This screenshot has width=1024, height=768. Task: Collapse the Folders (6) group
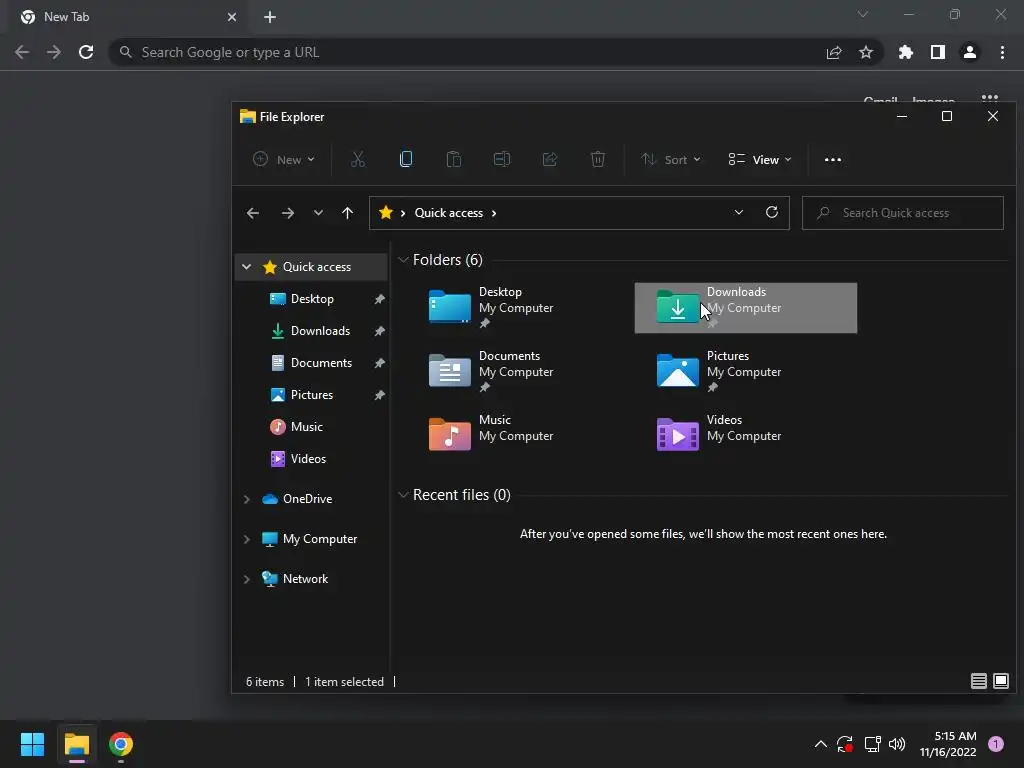pos(403,260)
